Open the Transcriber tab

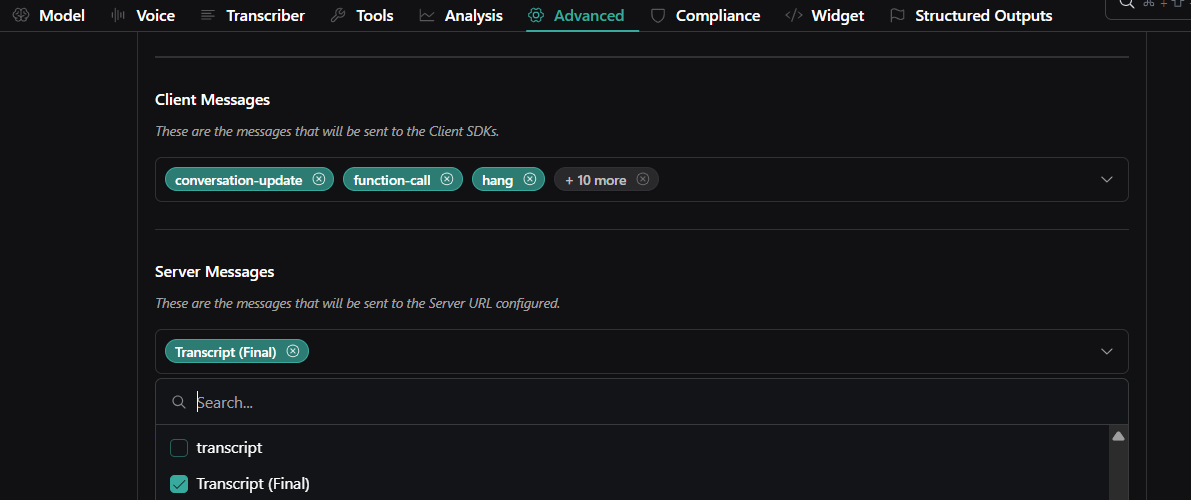click(253, 15)
